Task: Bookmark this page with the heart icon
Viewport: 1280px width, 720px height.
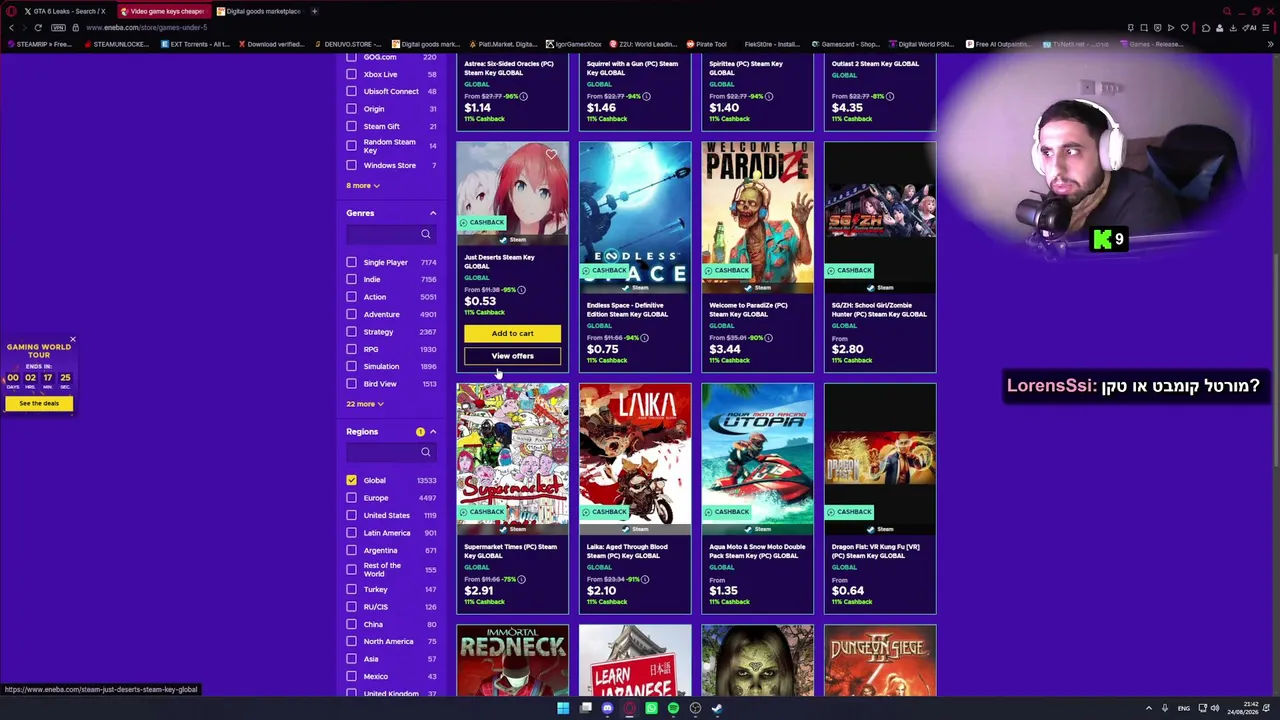Action: pyautogui.click(x=1184, y=28)
